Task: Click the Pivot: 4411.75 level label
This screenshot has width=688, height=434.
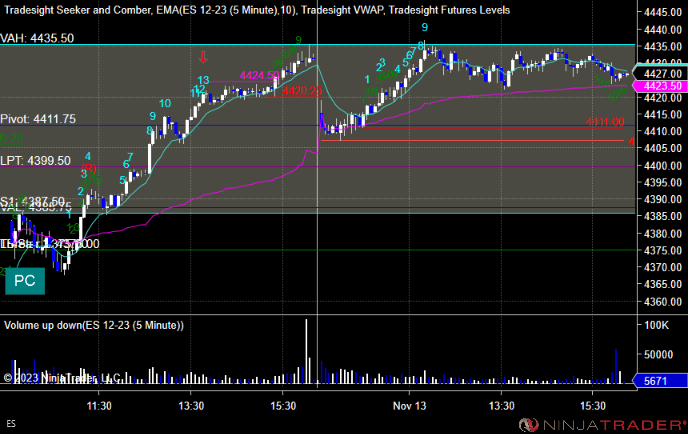Action: pos(38,119)
